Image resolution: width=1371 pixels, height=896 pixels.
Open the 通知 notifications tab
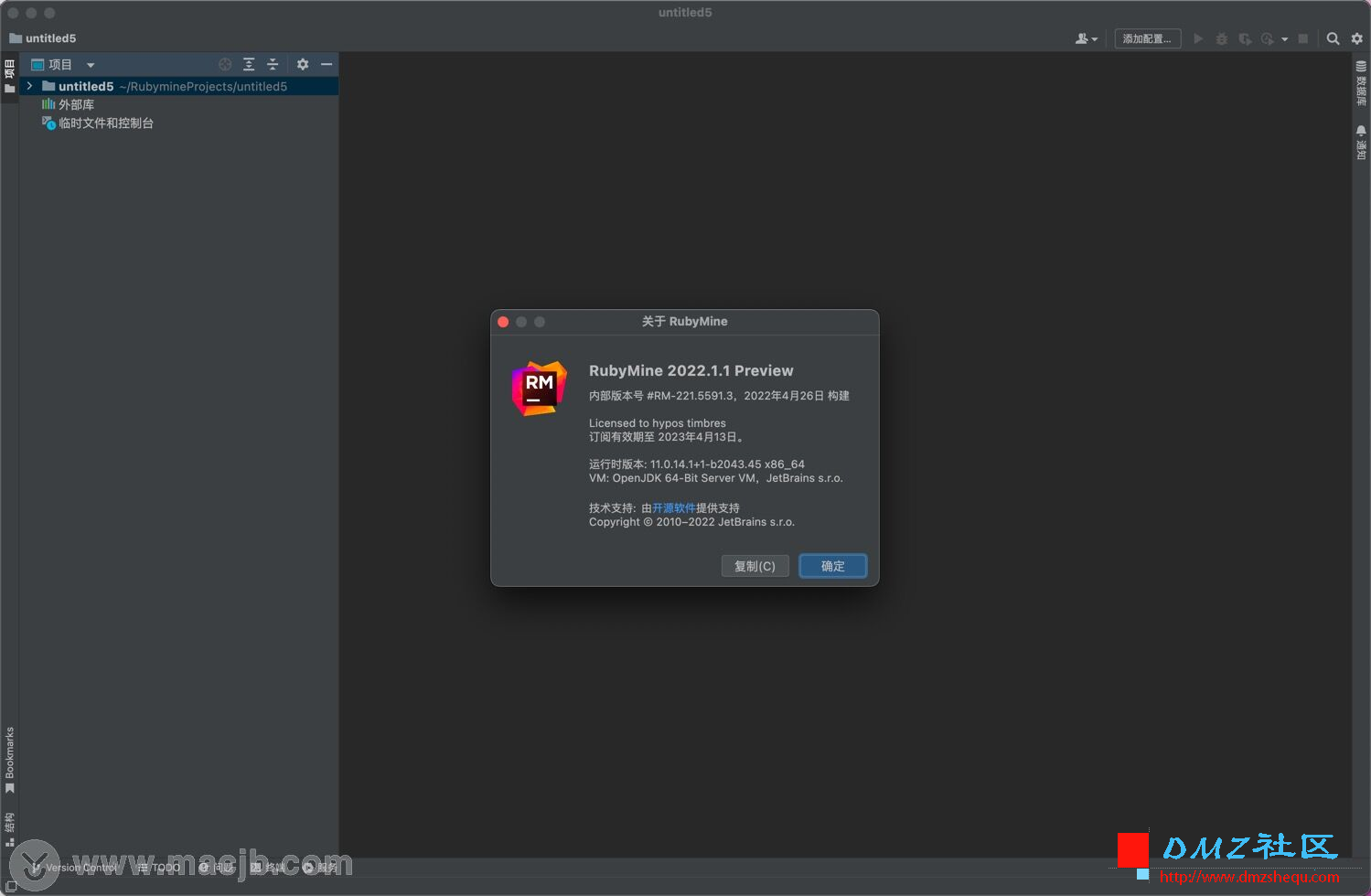1361,142
